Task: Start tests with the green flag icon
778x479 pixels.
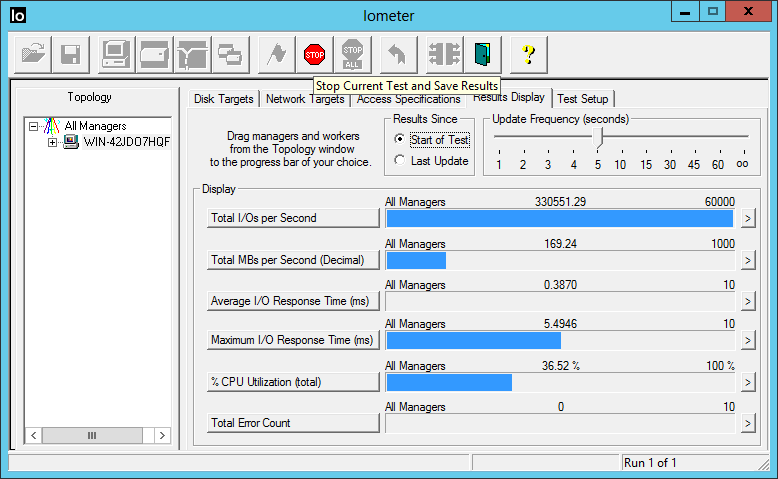Action: [x=276, y=55]
